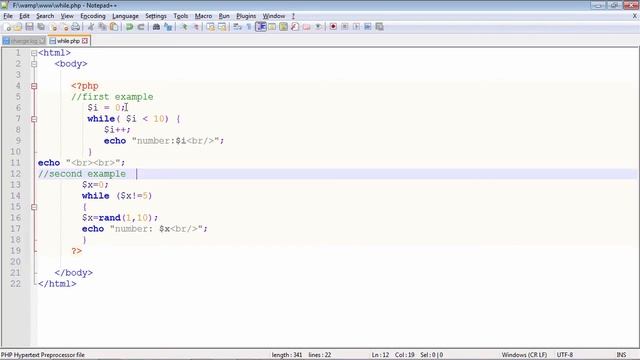Click Run Macro Multiple Times icon
Screen dimensions: 640x360
point(368,27)
